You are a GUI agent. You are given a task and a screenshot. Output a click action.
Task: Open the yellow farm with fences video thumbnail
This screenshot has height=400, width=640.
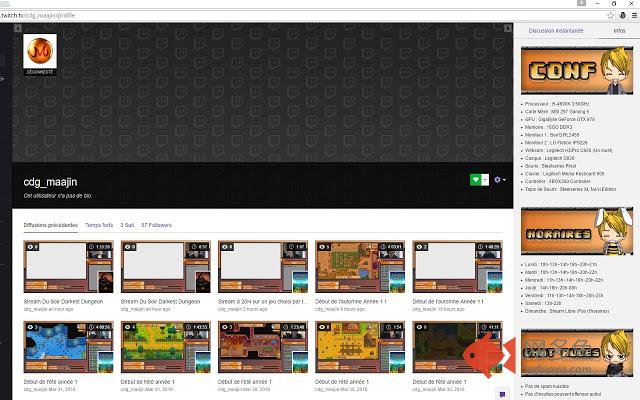pyautogui.click(x=360, y=347)
